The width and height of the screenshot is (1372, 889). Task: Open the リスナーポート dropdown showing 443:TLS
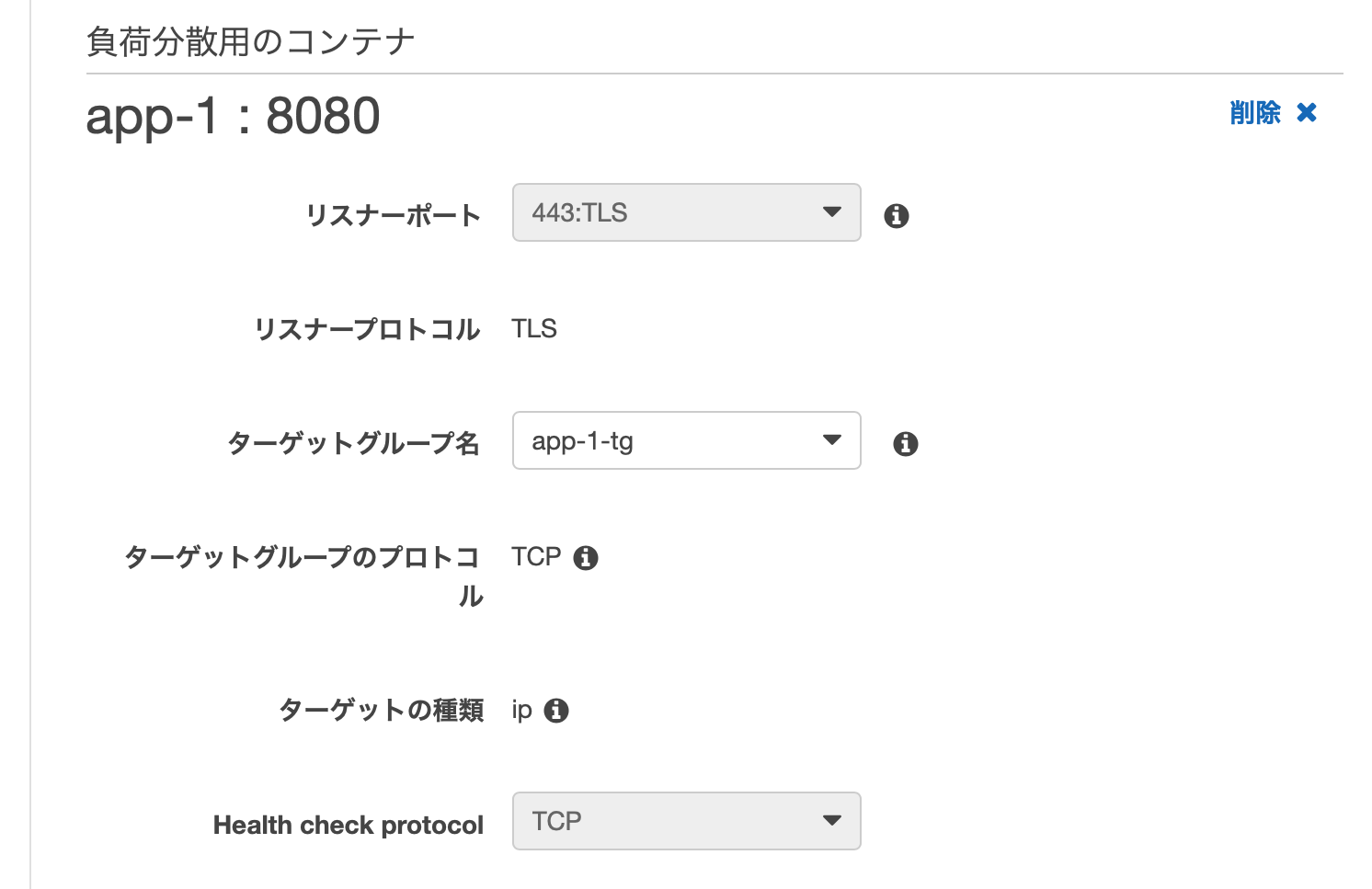coord(686,212)
